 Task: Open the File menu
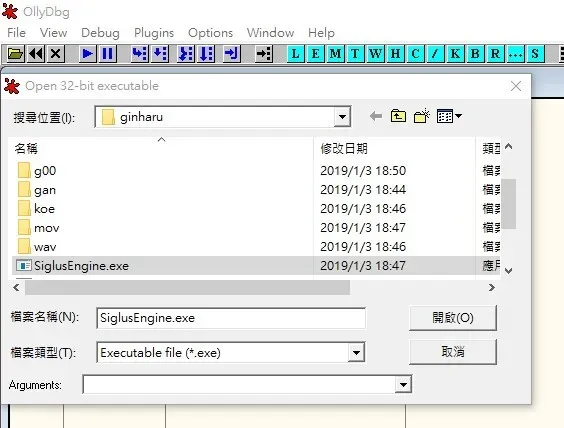pyautogui.click(x=16, y=33)
